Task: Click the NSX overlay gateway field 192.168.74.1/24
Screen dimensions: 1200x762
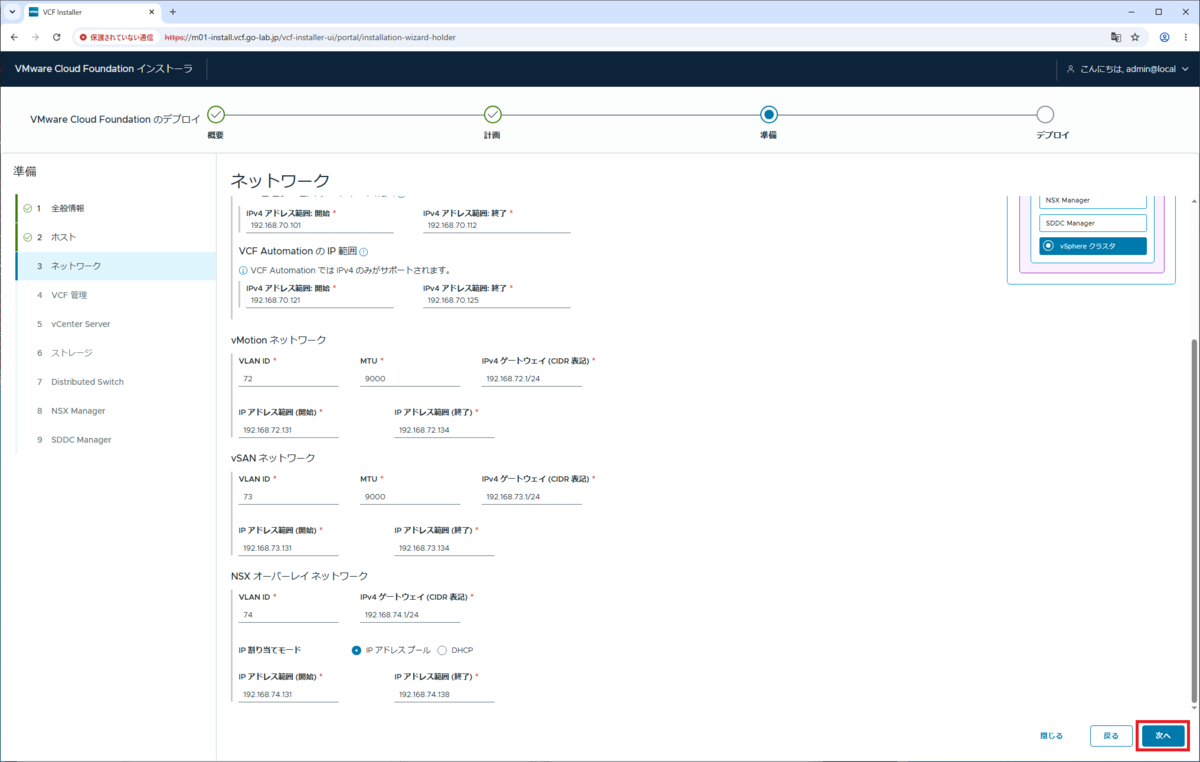Action: point(410,615)
